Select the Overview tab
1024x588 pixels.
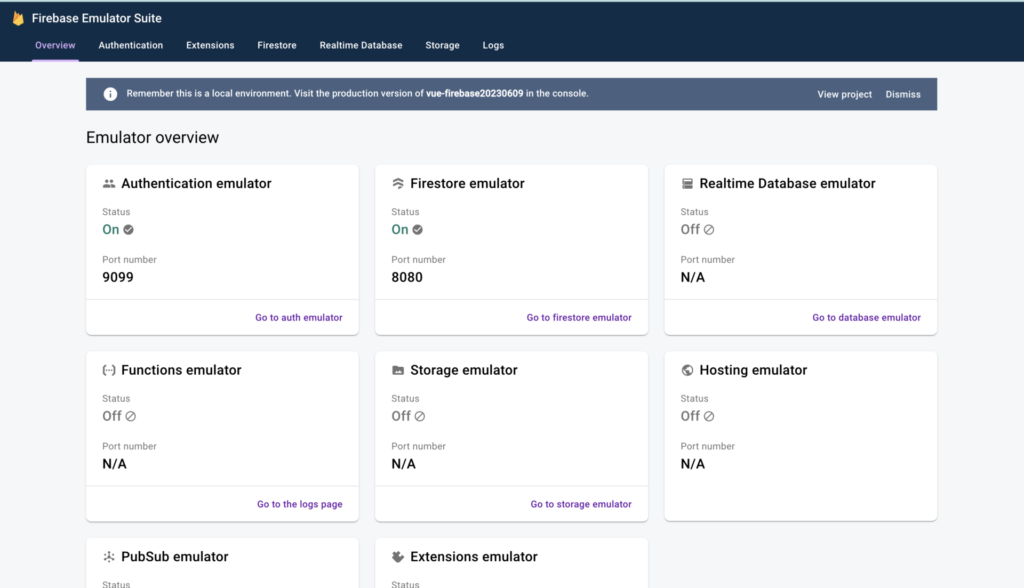(x=56, y=45)
